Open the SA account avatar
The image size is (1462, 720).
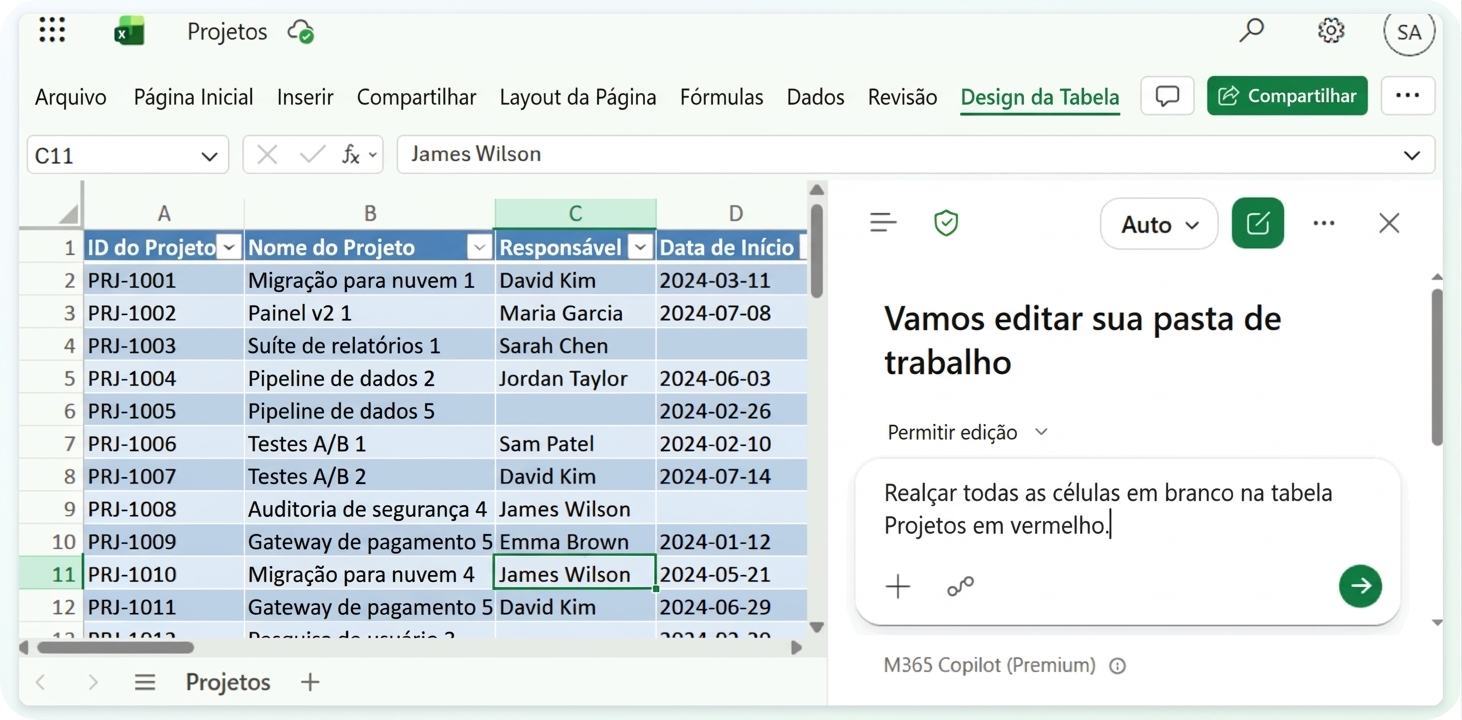coord(1409,32)
